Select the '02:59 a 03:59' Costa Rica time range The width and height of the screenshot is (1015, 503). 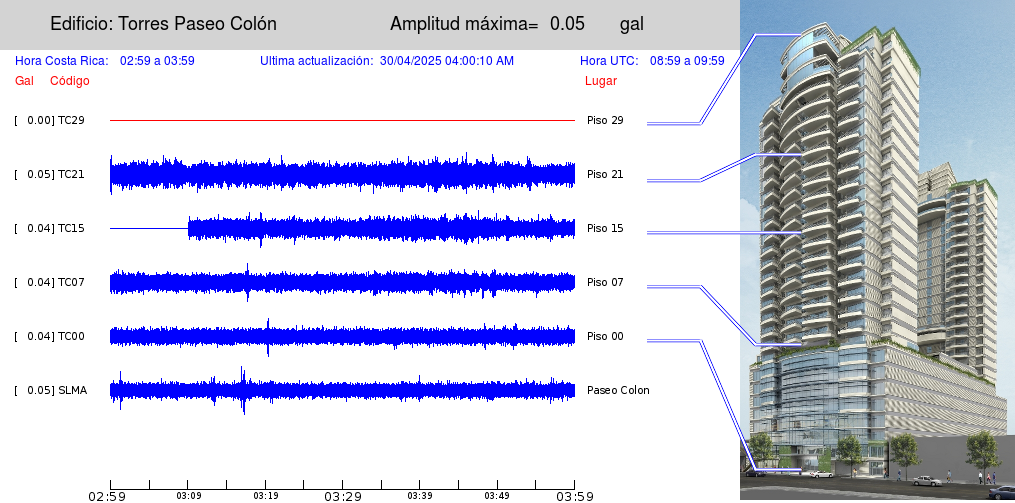click(157, 61)
